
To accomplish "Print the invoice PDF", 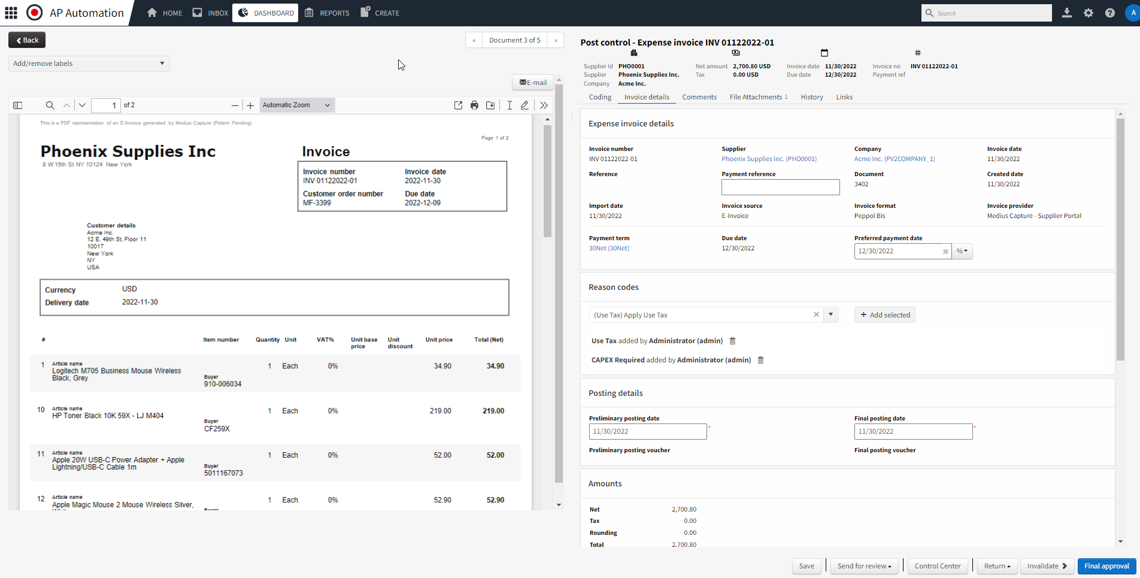I will click(473, 105).
